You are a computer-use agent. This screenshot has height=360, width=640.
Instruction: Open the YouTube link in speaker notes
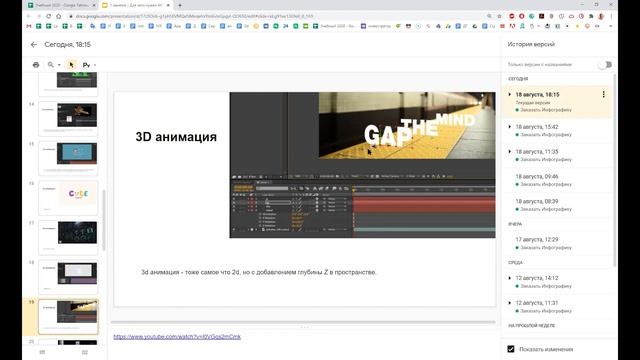coord(177,337)
